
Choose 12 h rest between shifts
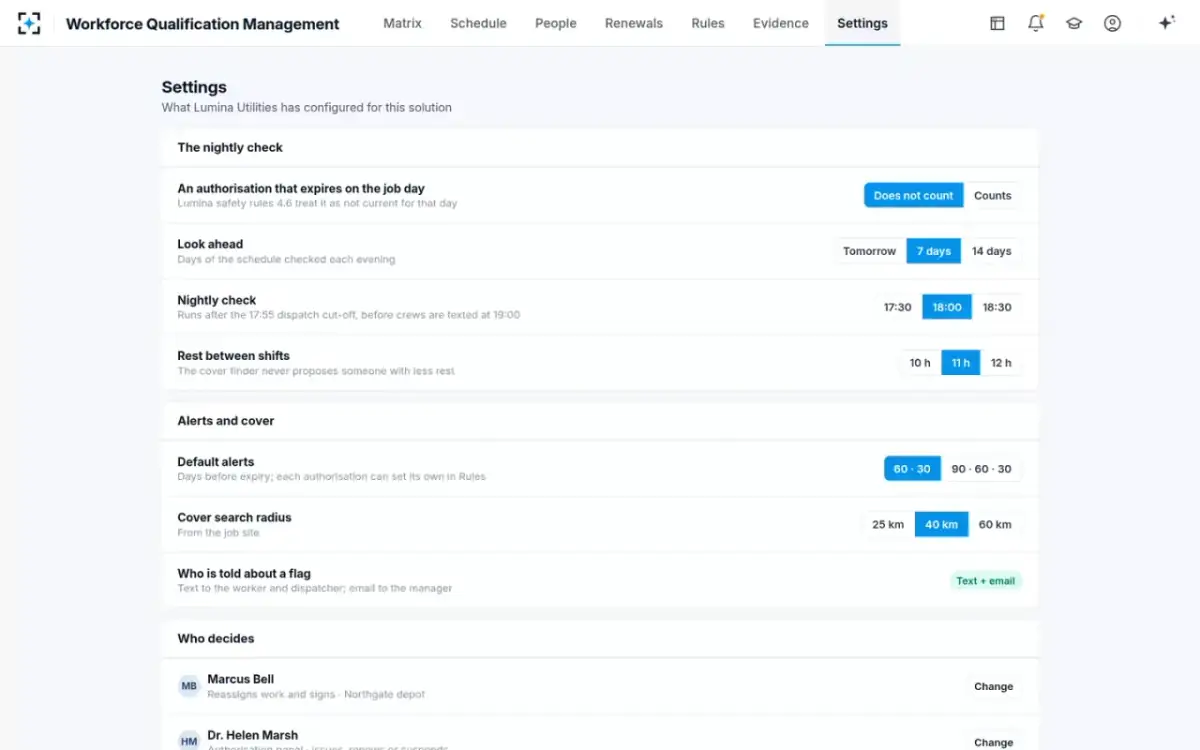1001,363
